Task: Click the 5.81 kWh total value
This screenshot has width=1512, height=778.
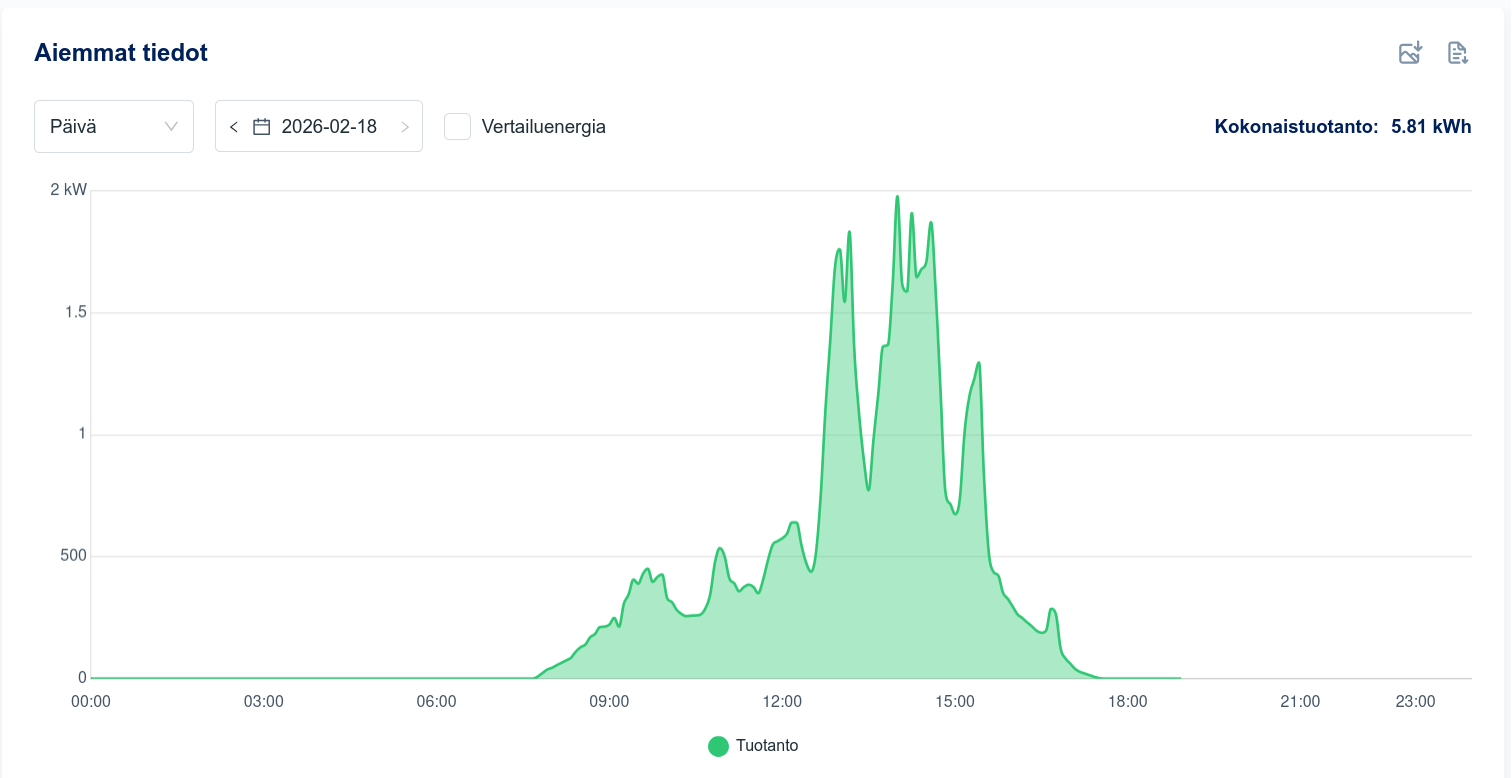Action: point(1431,127)
